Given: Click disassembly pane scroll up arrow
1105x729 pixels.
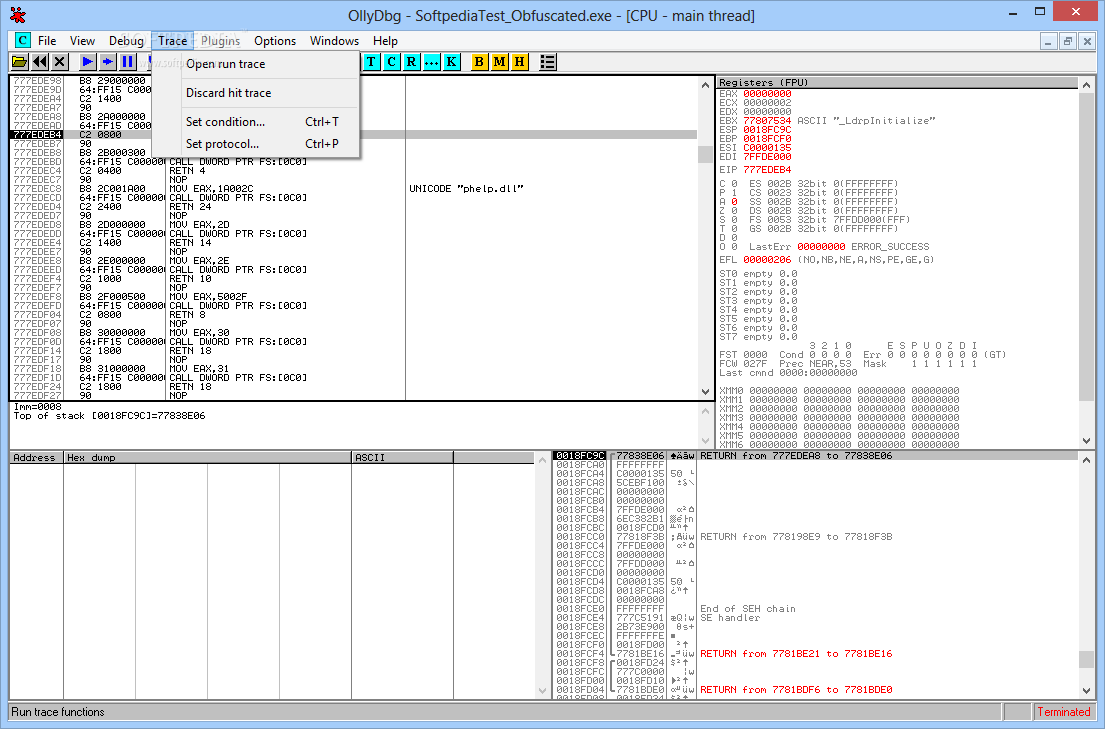Looking at the screenshot, I should pos(705,85).
